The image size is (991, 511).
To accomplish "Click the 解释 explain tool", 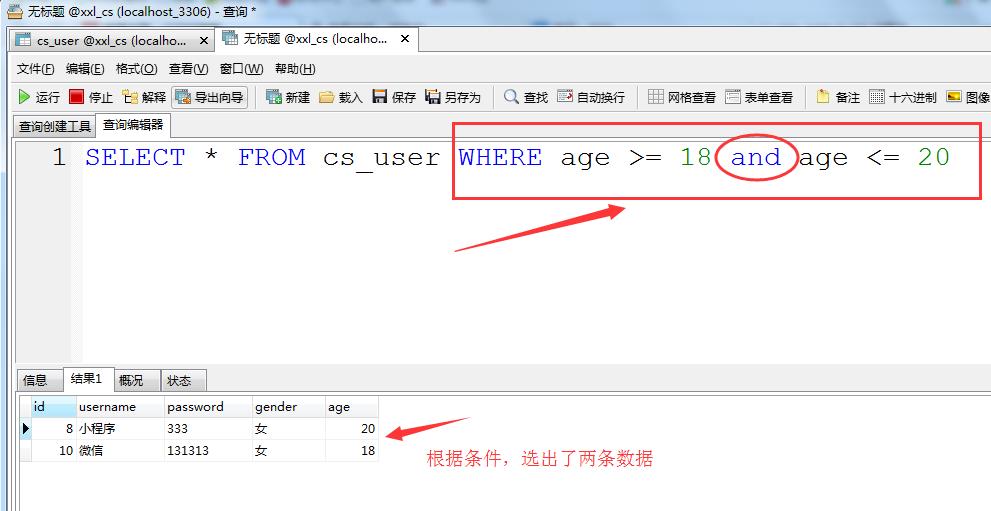I will click(144, 97).
